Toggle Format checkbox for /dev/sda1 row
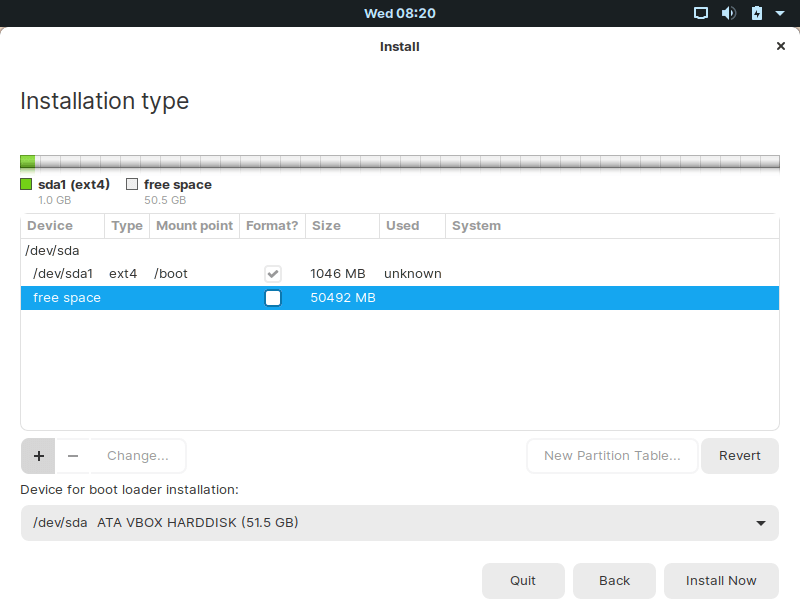The image size is (800, 600). [273, 273]
